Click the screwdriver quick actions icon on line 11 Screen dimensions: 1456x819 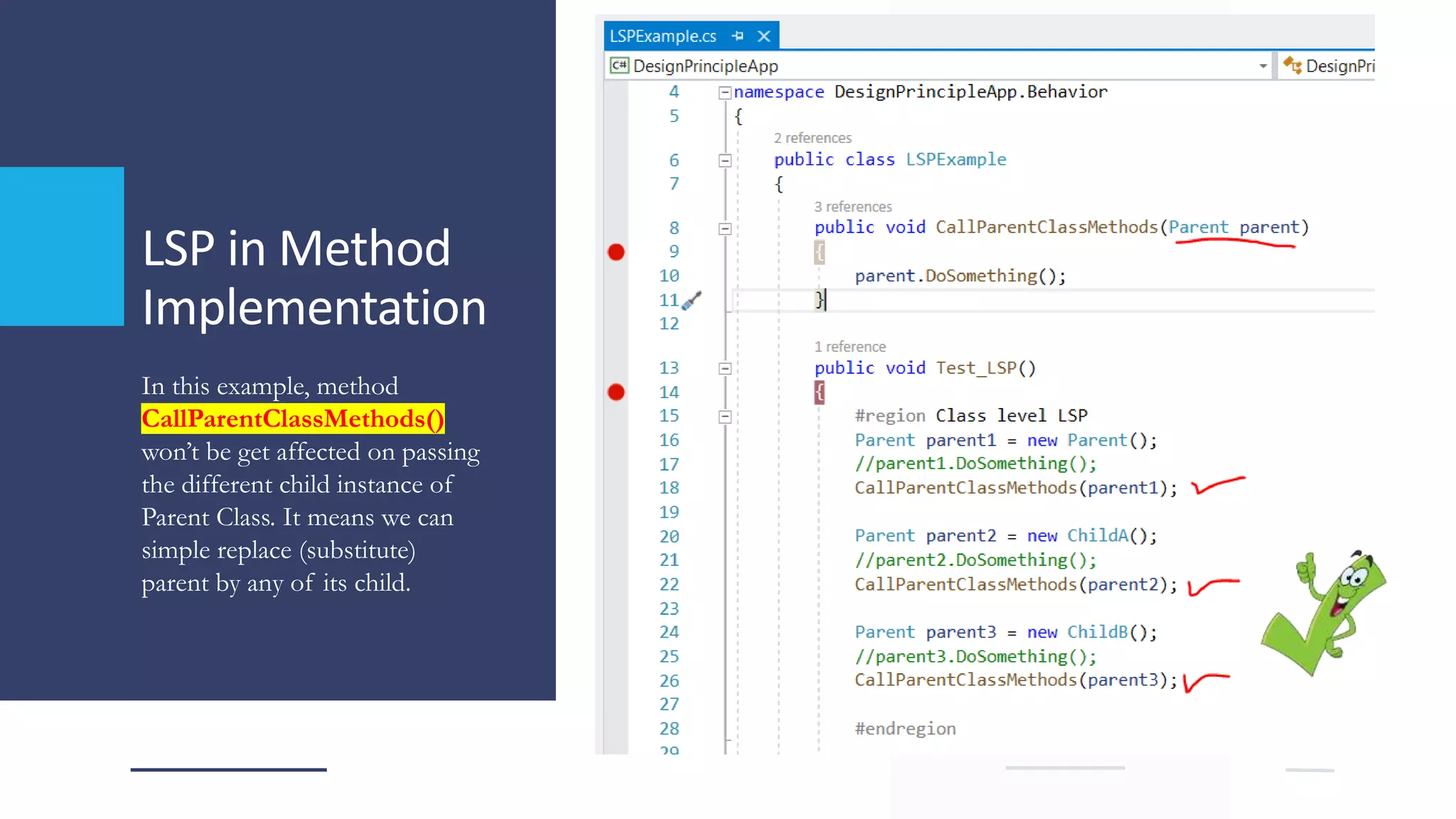point(691,301)
